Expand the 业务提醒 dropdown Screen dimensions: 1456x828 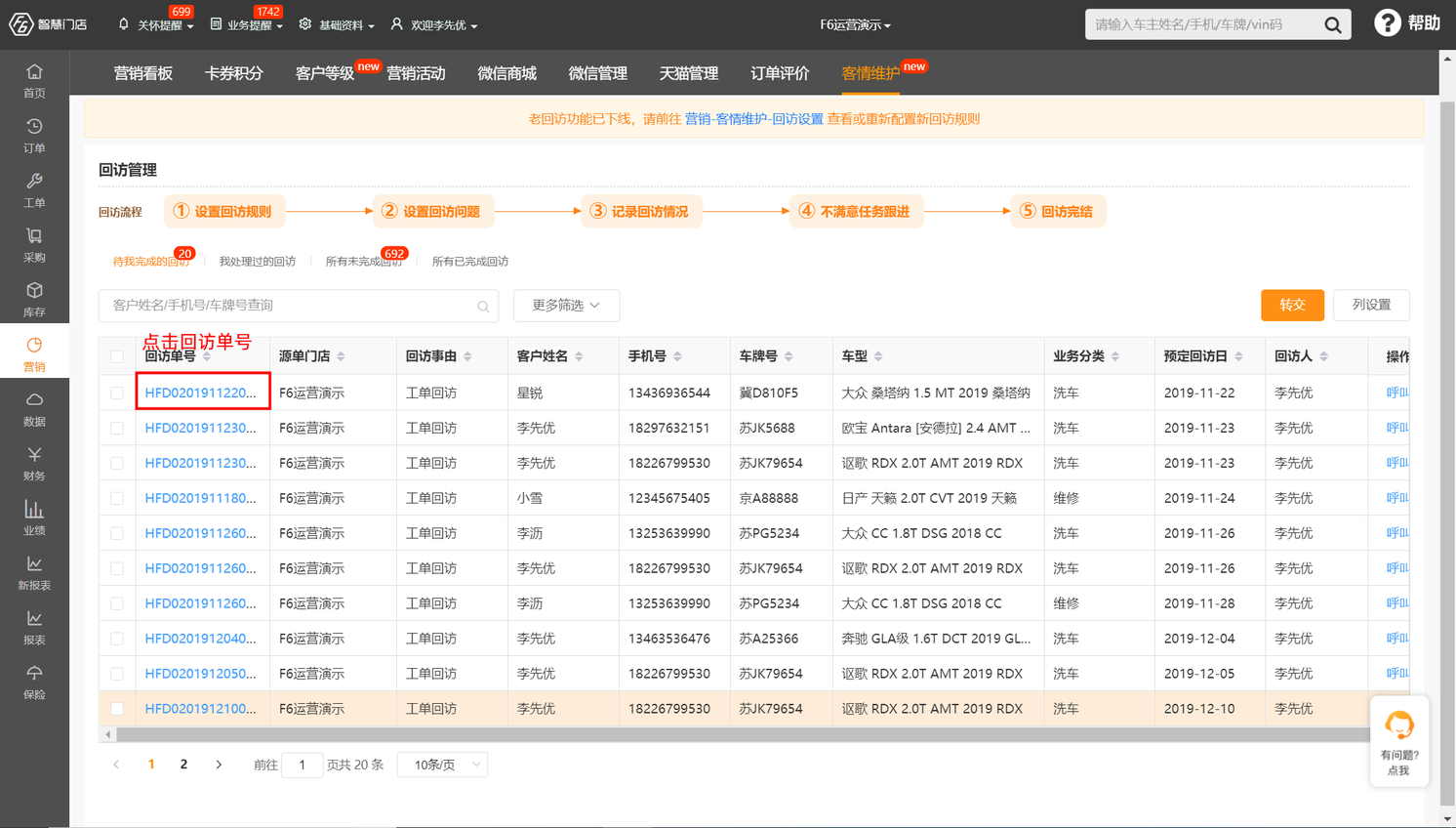(247, 25)
